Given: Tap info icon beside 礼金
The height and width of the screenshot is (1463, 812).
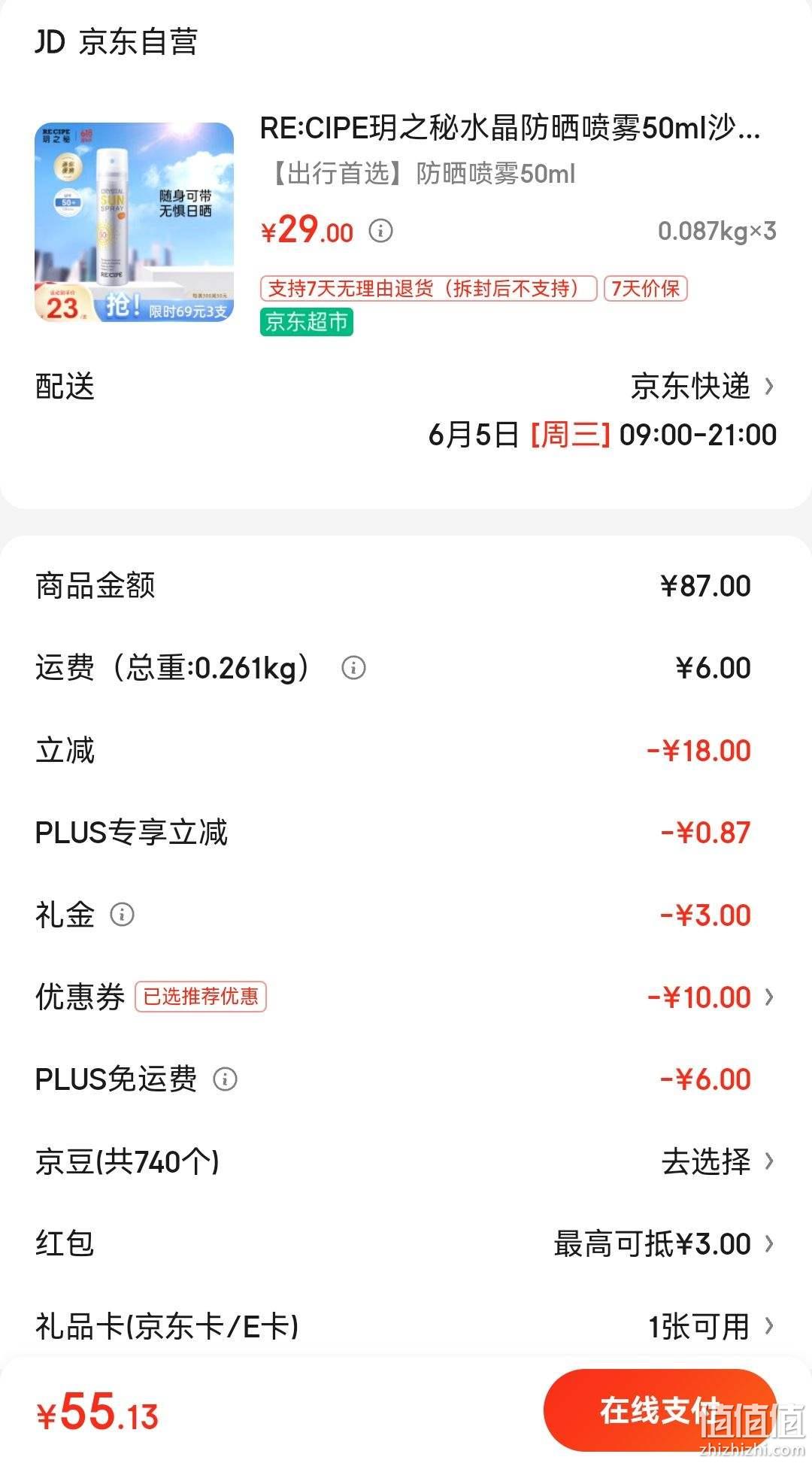Looking at the screenshot, I should pyautogui.click(x=122, y=915).
